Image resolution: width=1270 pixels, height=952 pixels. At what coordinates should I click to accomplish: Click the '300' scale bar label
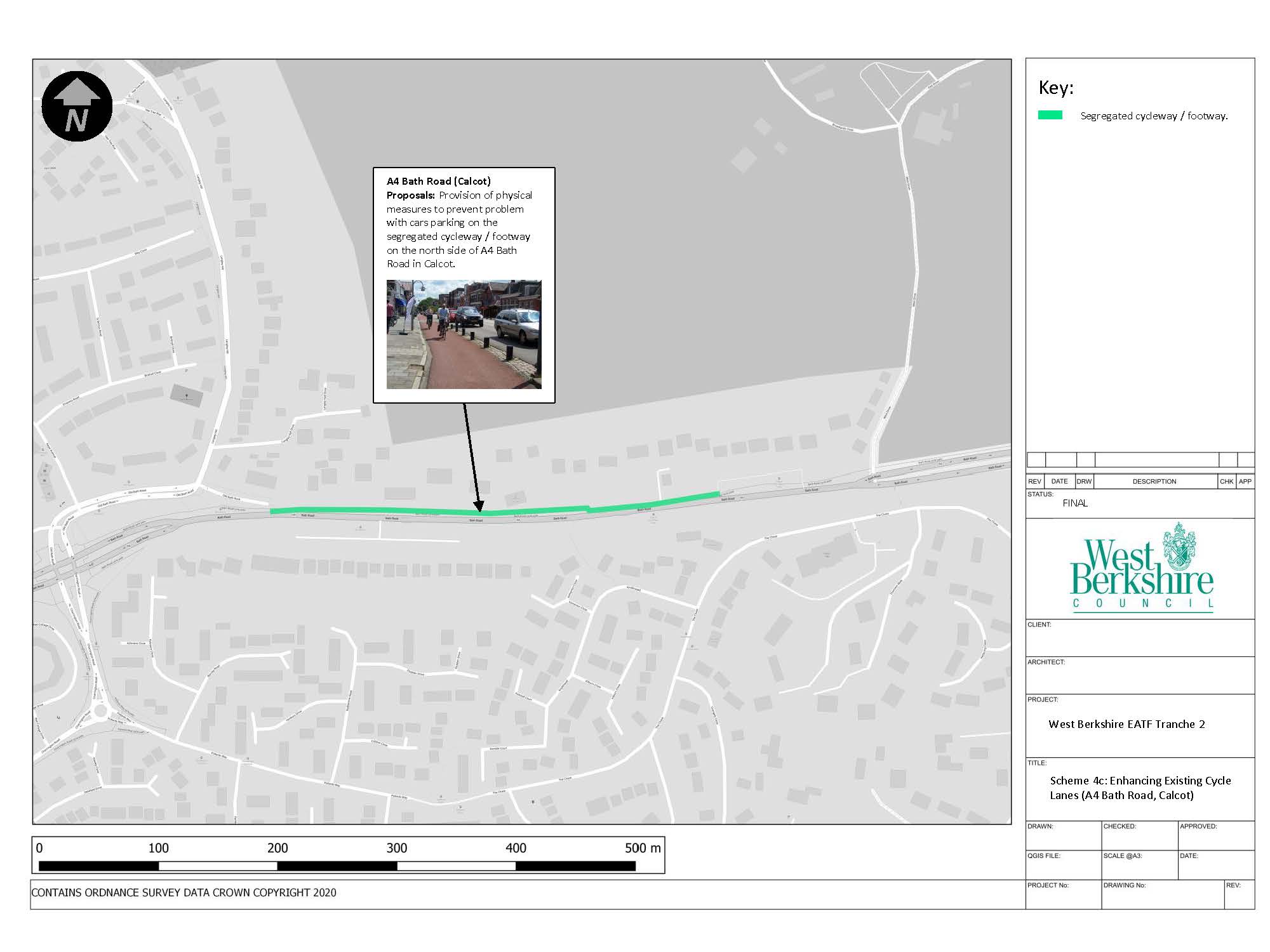click(397, 848)
